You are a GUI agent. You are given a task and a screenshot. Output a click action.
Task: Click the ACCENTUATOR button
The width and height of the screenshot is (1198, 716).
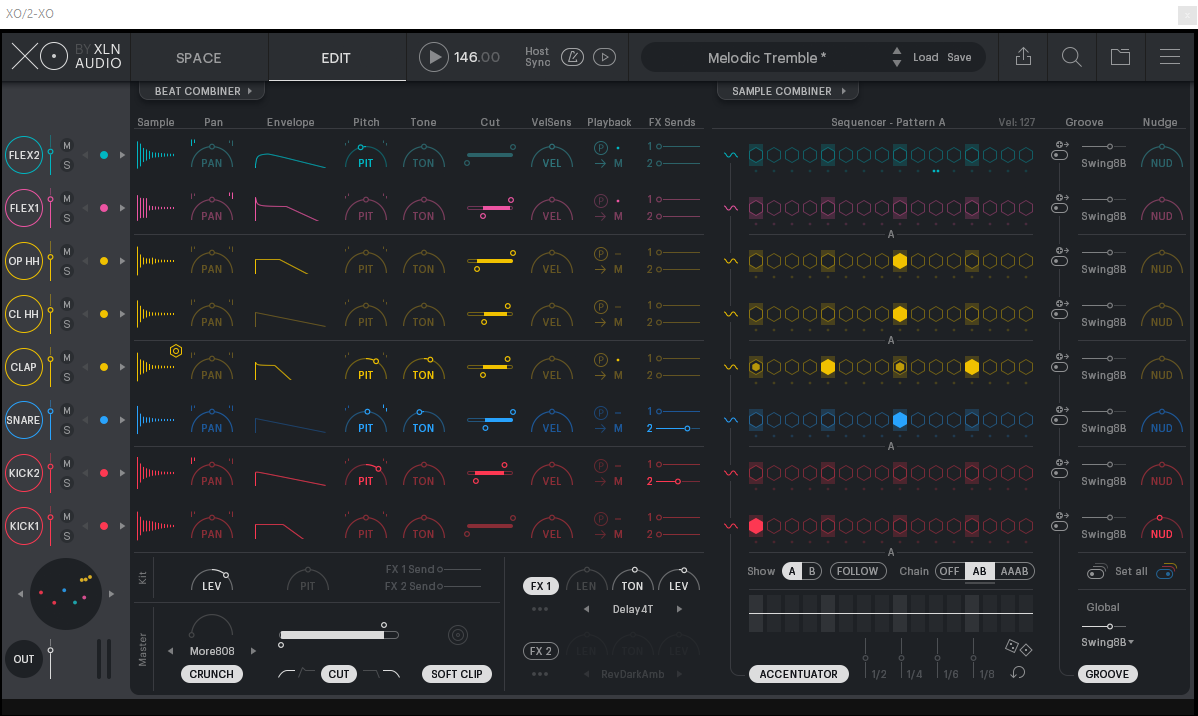tap(798, 674)
